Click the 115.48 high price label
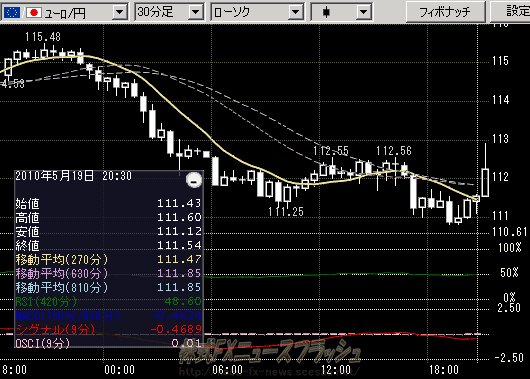This screenshot has width=530, height=379. pos(43,37)
